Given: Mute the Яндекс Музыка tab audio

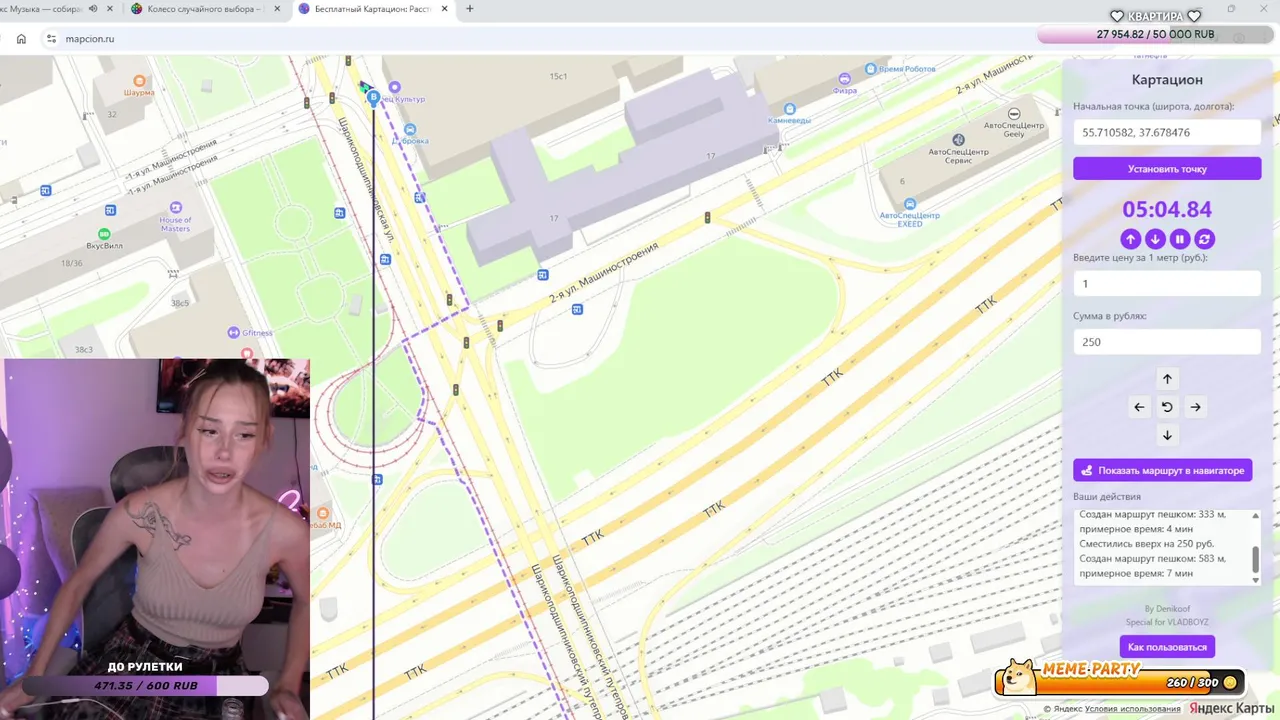Looking at the screenshot, I should 93,9.
